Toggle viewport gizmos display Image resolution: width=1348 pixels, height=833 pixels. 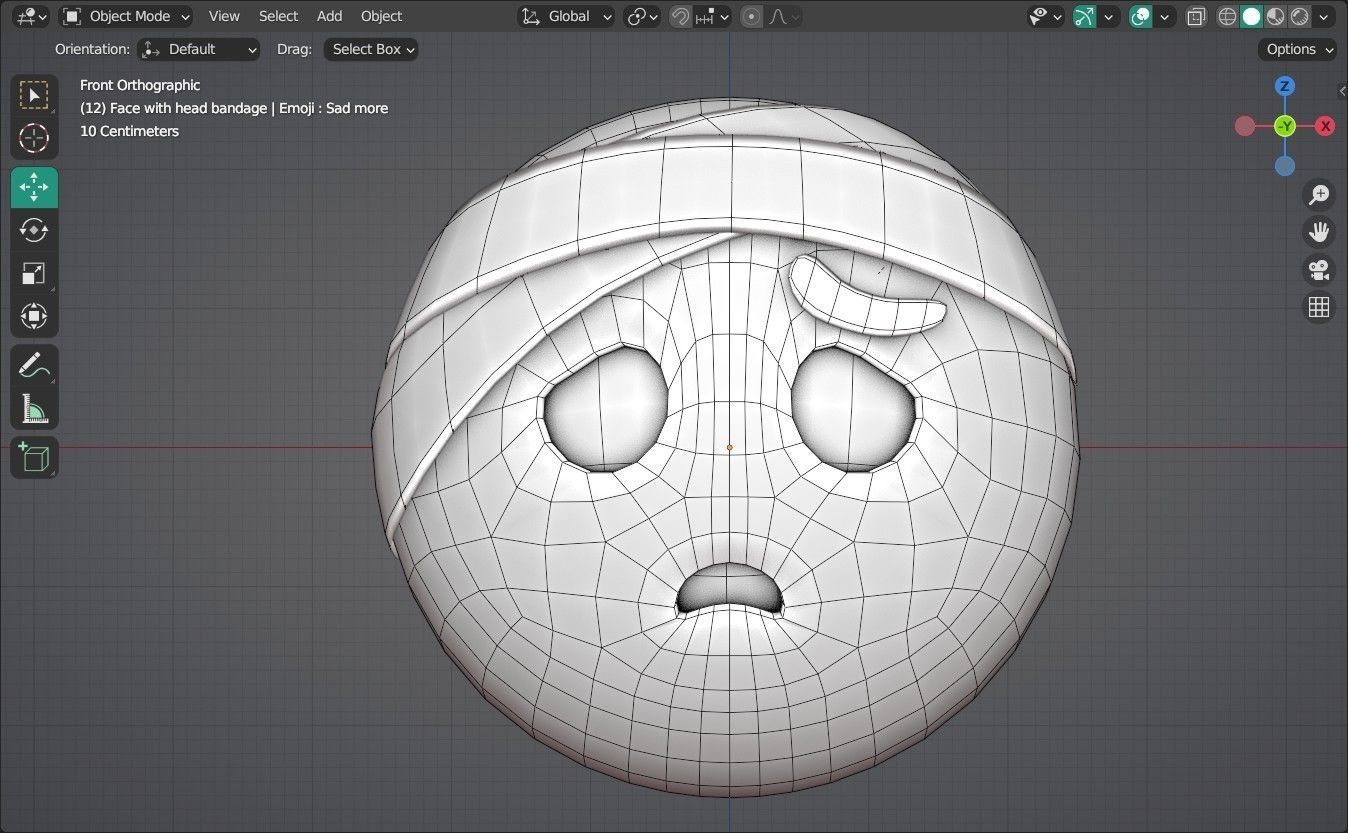point(1084,16)
